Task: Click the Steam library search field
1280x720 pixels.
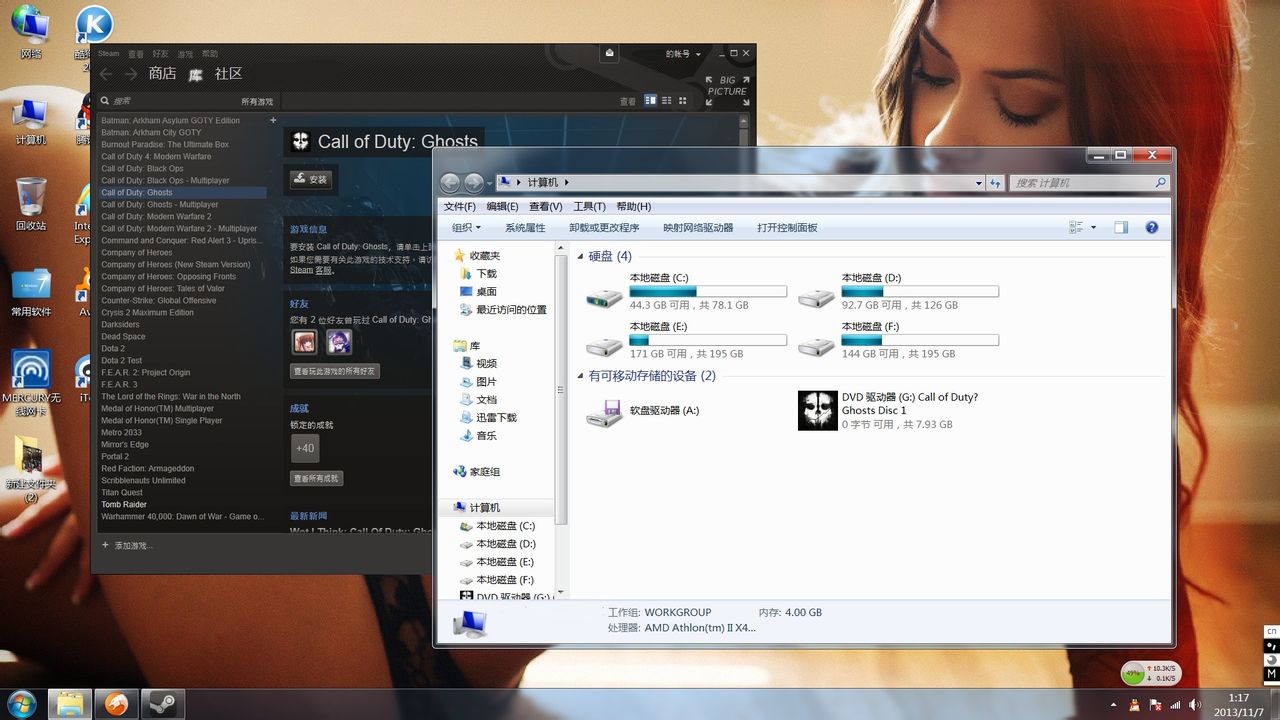Action: (167, 102)
